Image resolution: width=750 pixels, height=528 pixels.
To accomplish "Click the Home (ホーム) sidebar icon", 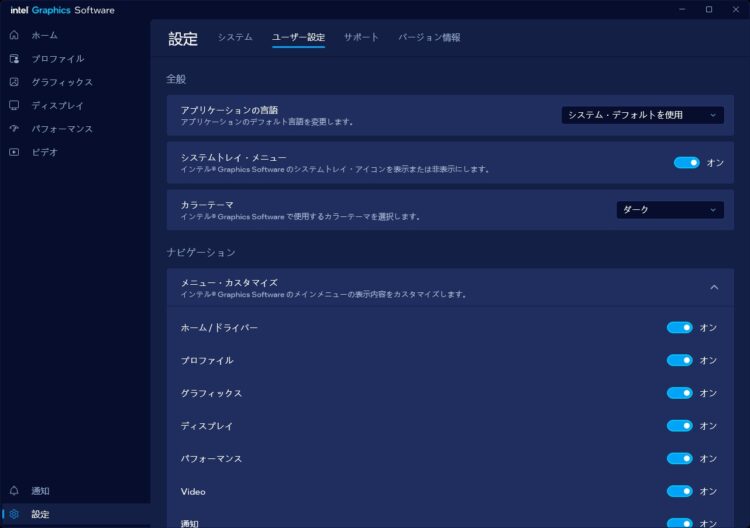I will (14, 35).
